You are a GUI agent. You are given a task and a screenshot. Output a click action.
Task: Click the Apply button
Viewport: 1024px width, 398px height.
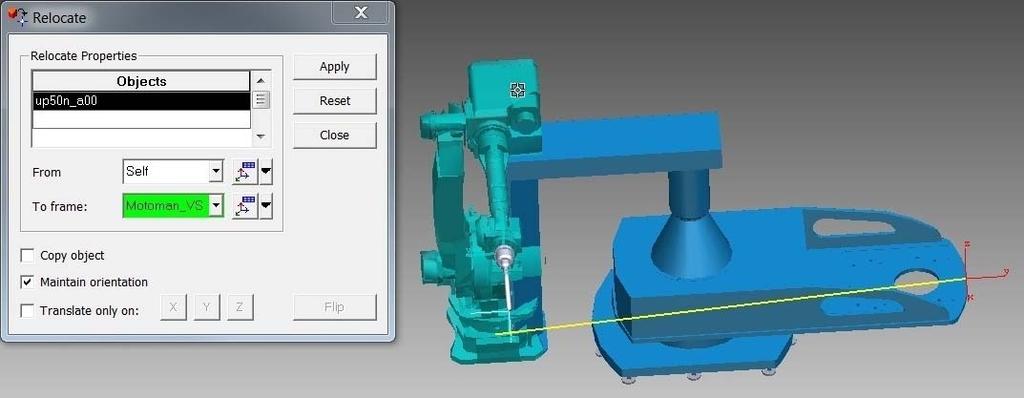pos(334,67)
